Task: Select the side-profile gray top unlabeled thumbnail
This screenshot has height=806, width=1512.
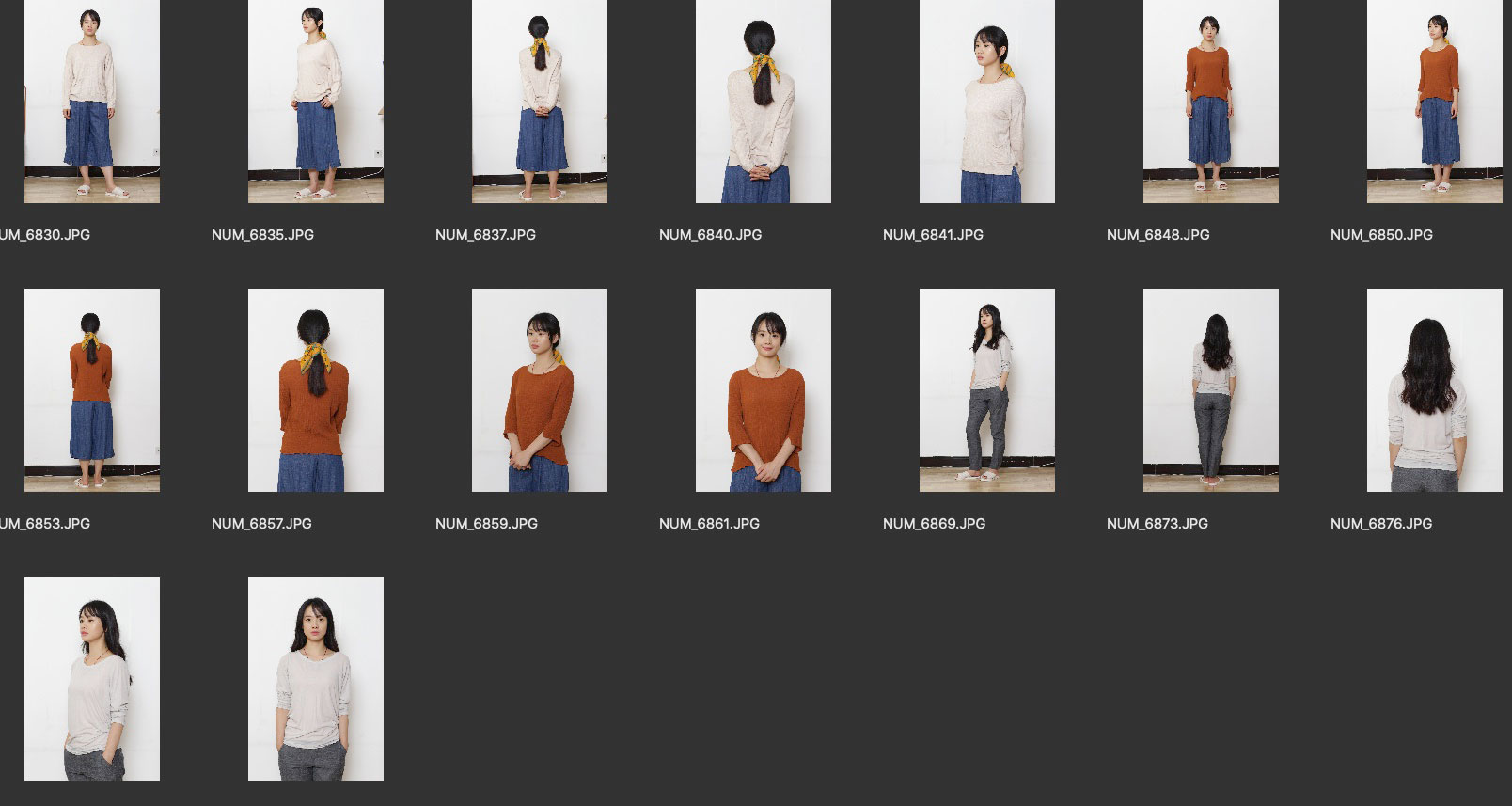Action: tap(92, 679)
